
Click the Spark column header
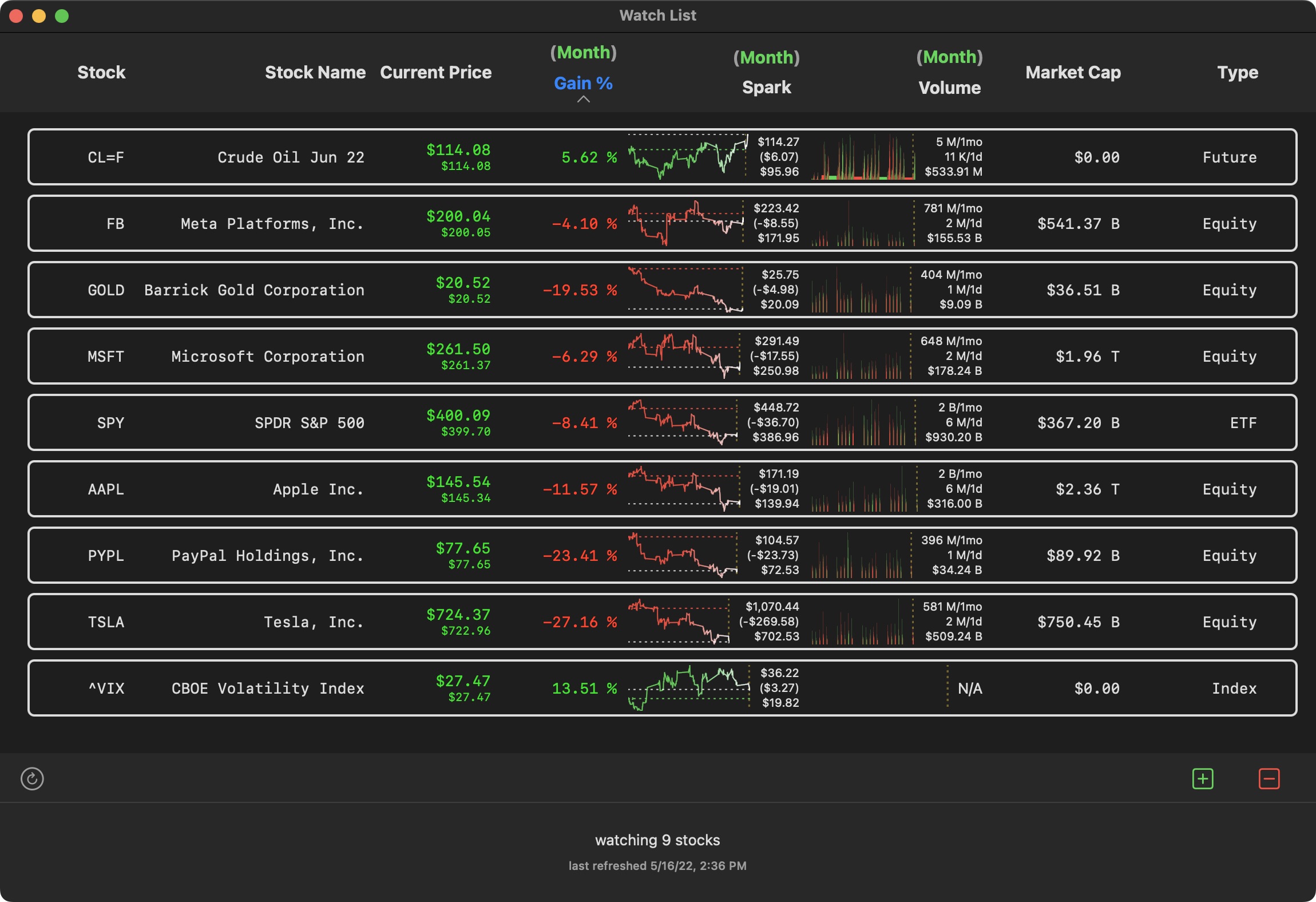click(x=767, y=87)
